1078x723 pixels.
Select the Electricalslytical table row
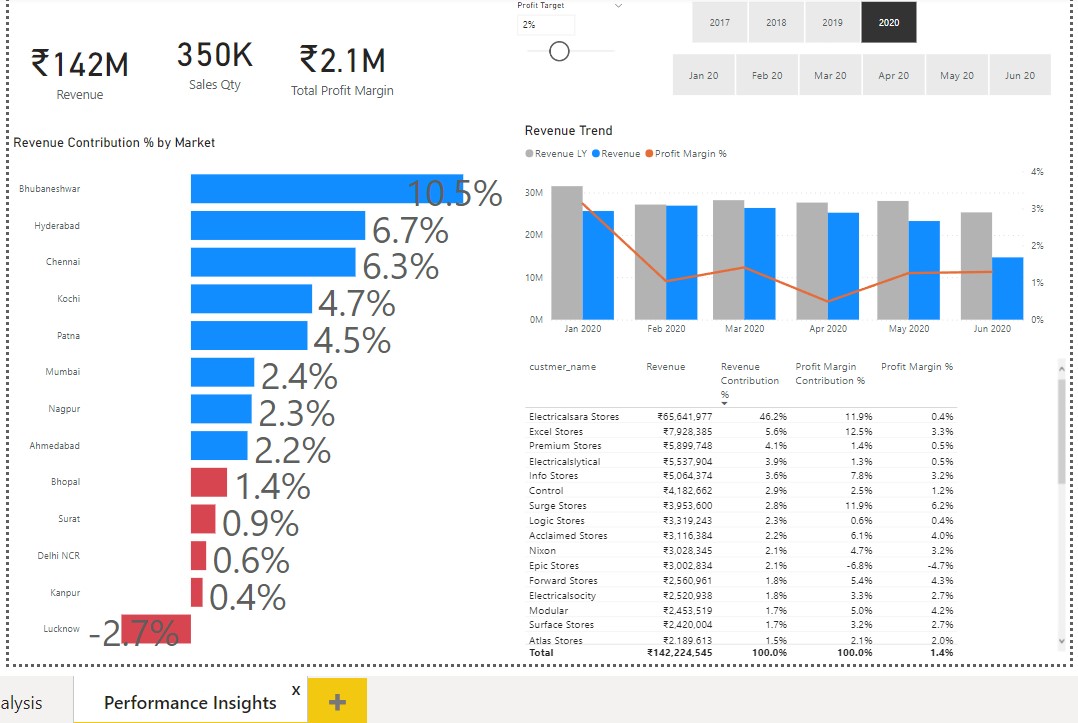(x=741, y=461)
